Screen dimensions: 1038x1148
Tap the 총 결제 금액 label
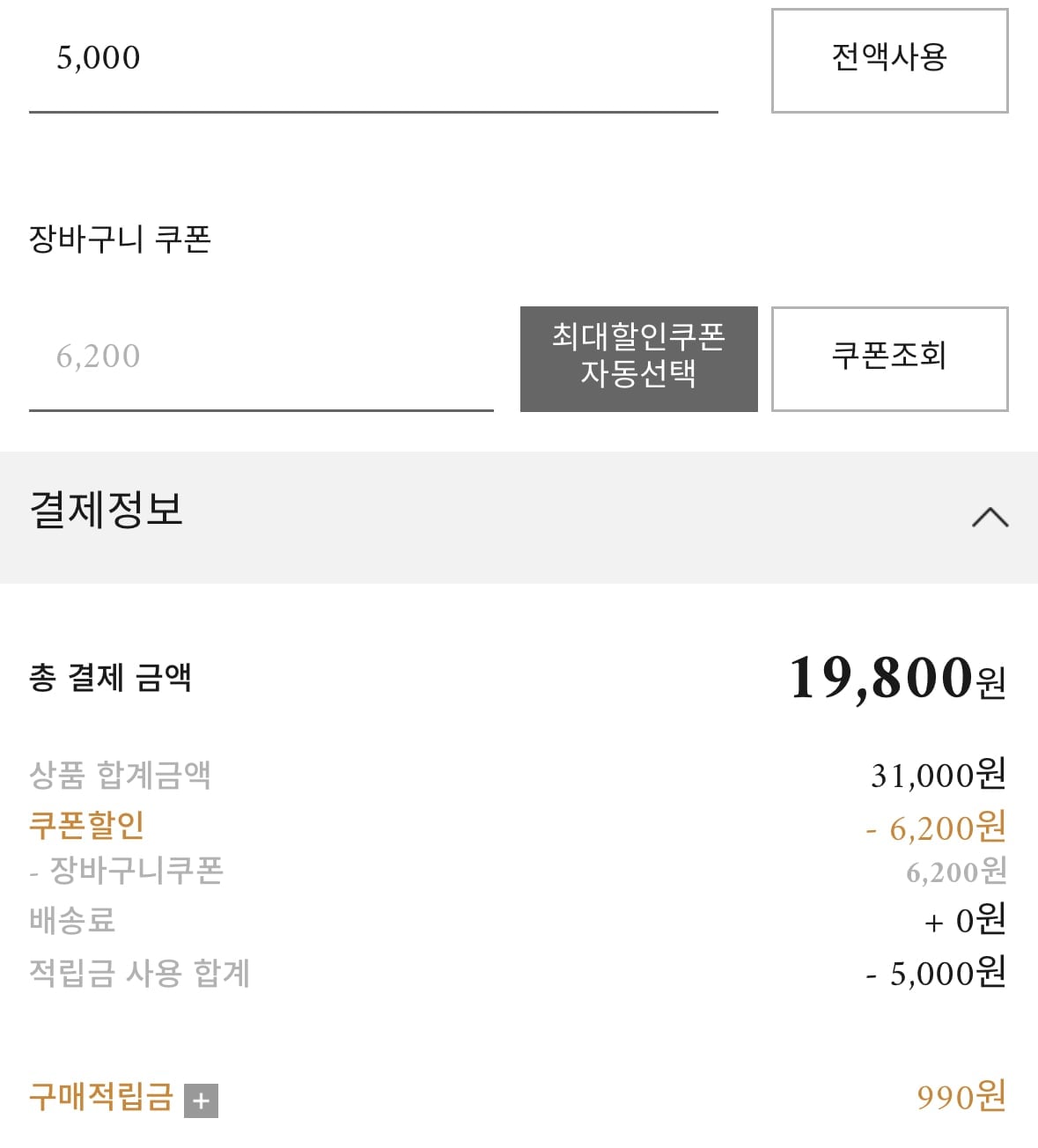coord(110,678)
